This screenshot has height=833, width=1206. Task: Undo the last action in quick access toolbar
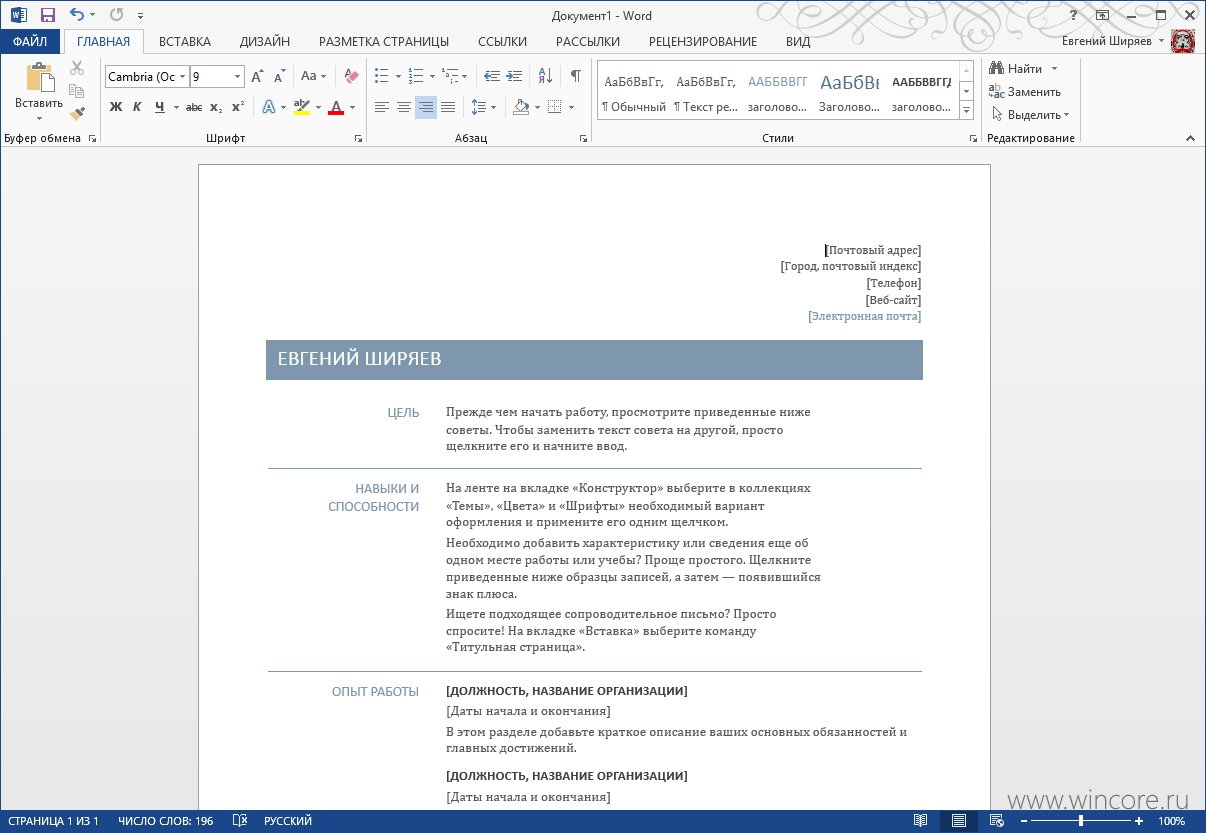pyautogui.click(x=76, y=15)
